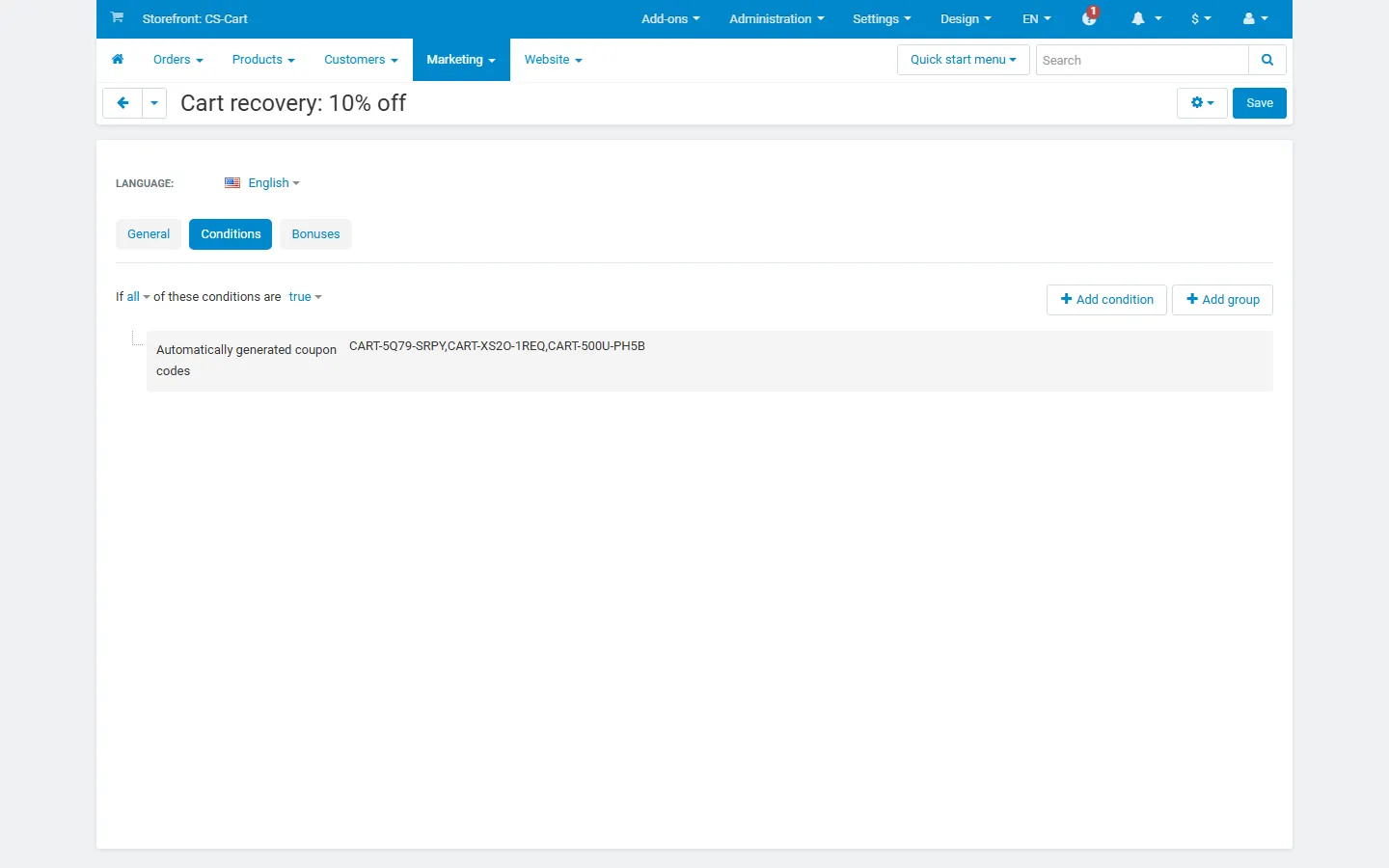
Task: Click the shopping cart storefront icon
Action: (x=117, y=18)
